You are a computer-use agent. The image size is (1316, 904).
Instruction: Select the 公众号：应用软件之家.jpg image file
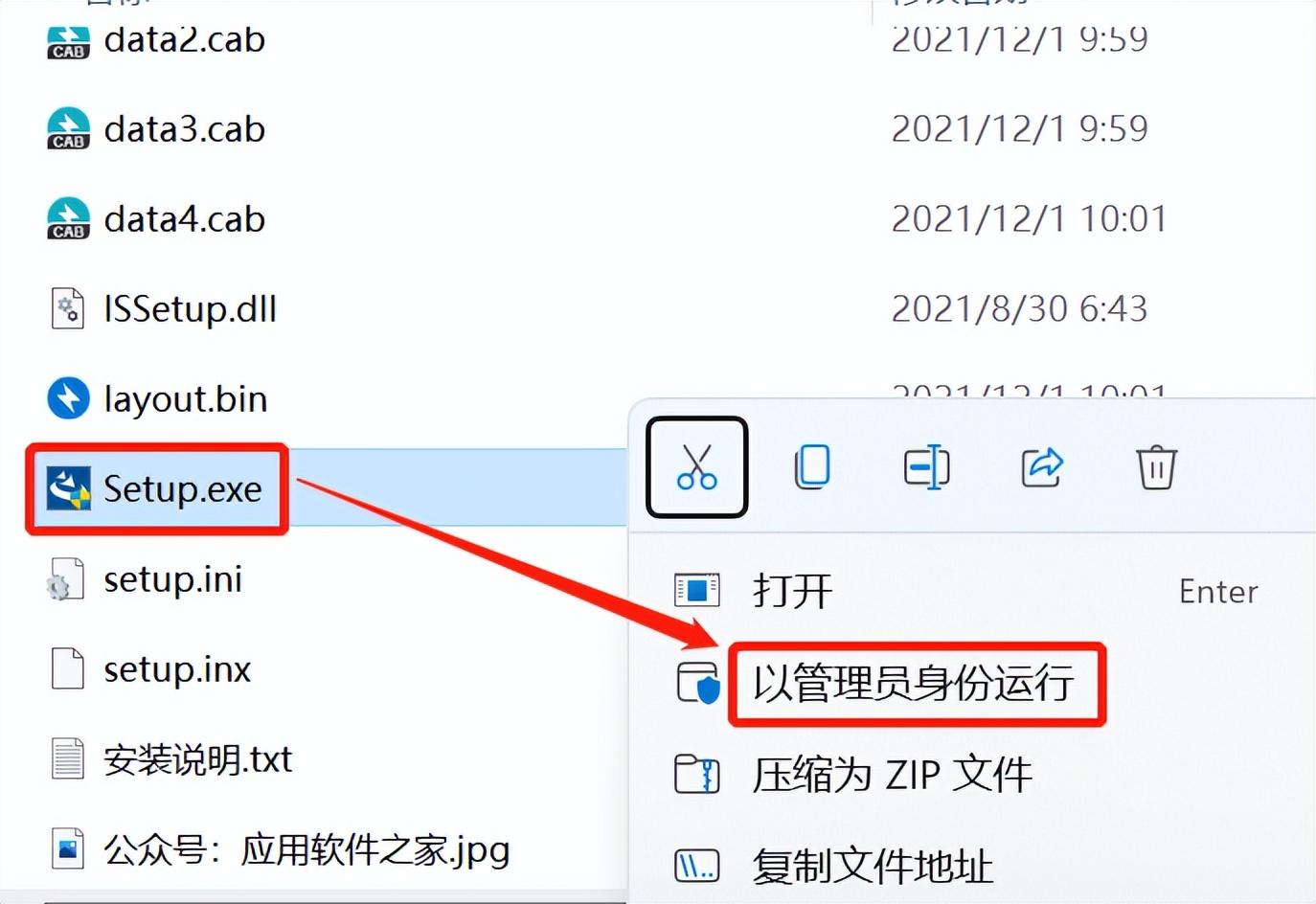point(306,849)
